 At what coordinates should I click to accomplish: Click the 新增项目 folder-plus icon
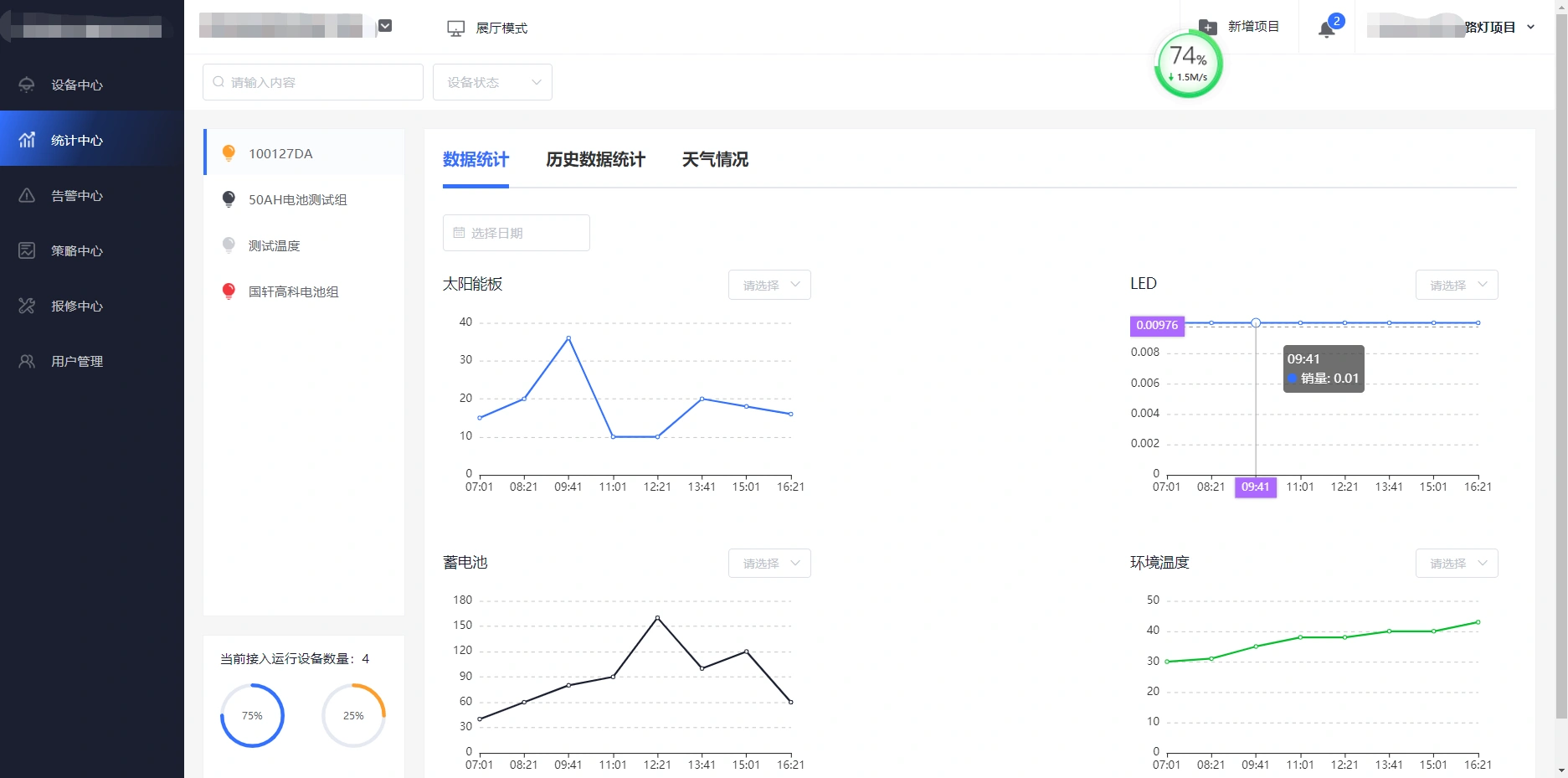[x=1207, y=27]
